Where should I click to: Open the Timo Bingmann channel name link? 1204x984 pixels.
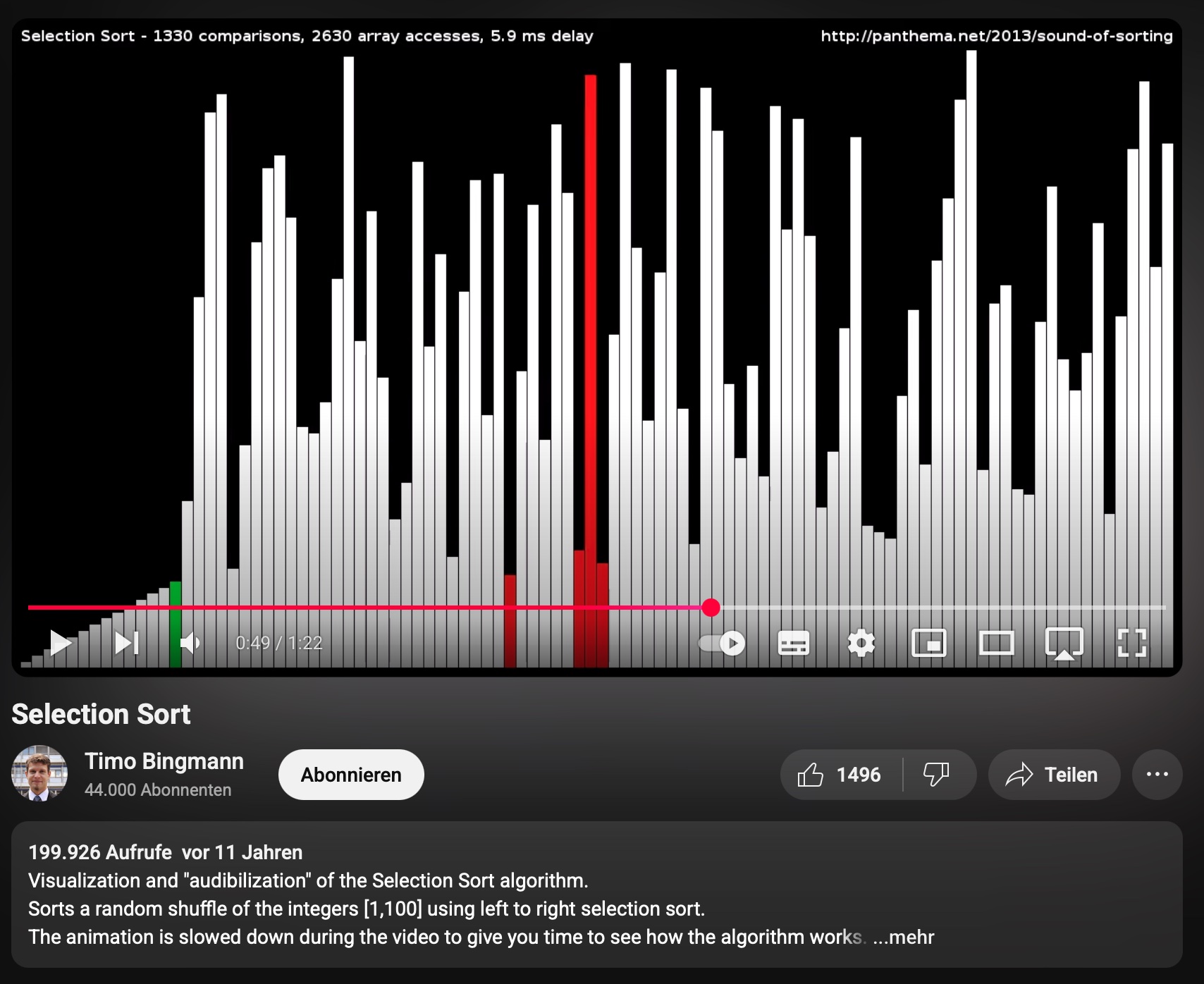pos(164,761)
